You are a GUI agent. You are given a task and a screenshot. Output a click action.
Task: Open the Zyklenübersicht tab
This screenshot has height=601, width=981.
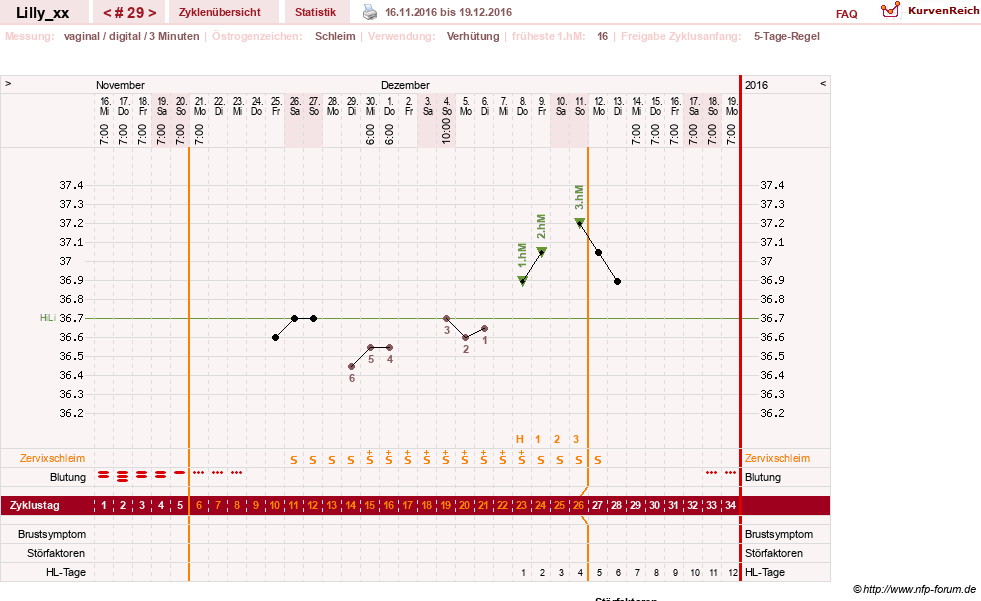[x=220, y=12]
